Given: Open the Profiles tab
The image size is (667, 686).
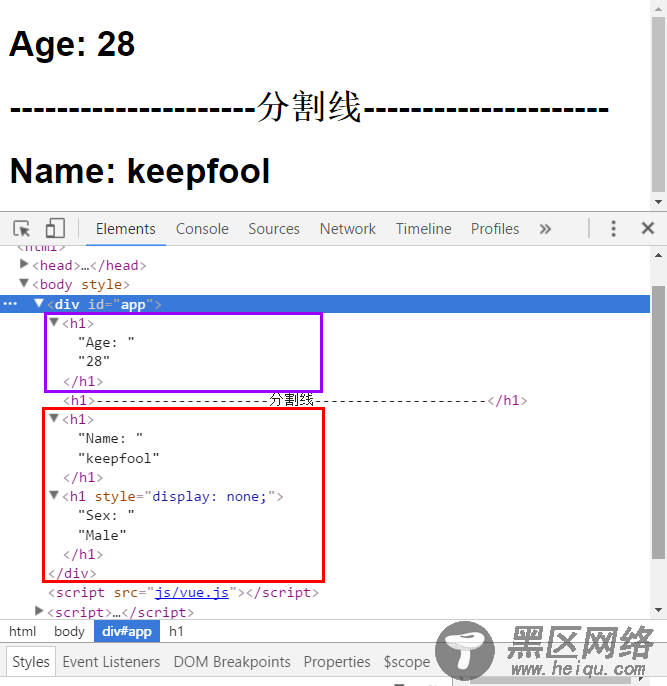Looking at the screenshot, I should tap(495, 229).
